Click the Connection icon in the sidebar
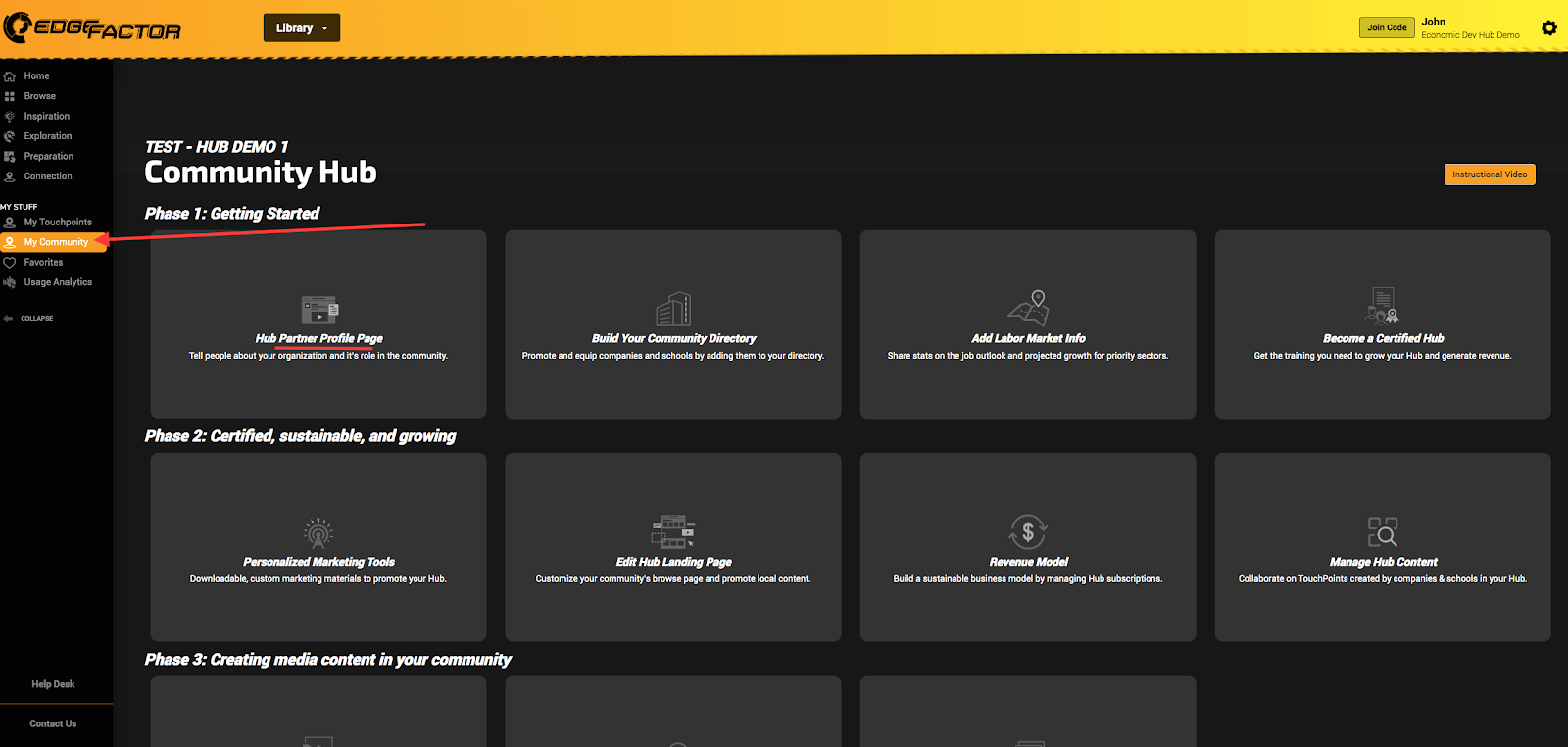The image size is (1568, 747). tap(10, 176)
